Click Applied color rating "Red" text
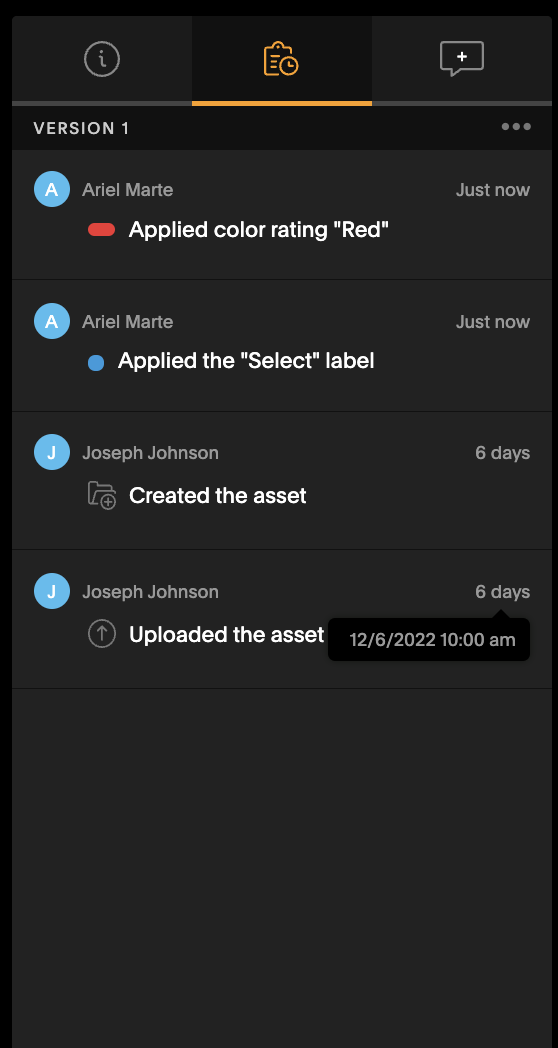Screen dimensions: 558x1048 [x=259, y=230]
